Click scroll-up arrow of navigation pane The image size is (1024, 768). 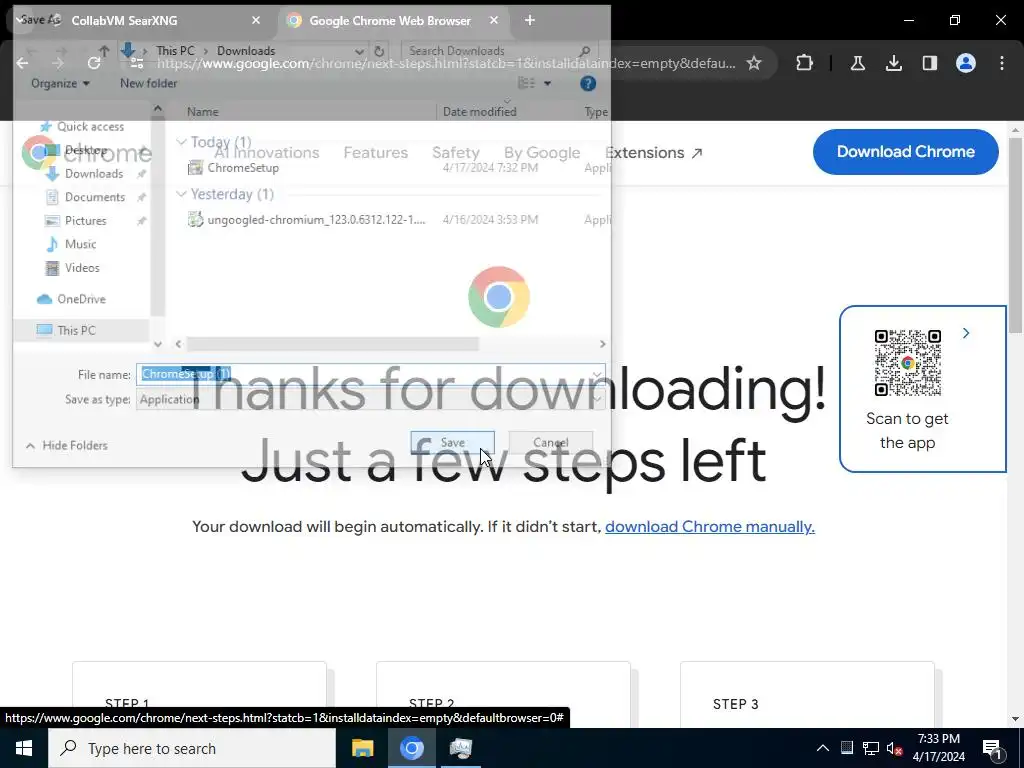pos(157,108)
